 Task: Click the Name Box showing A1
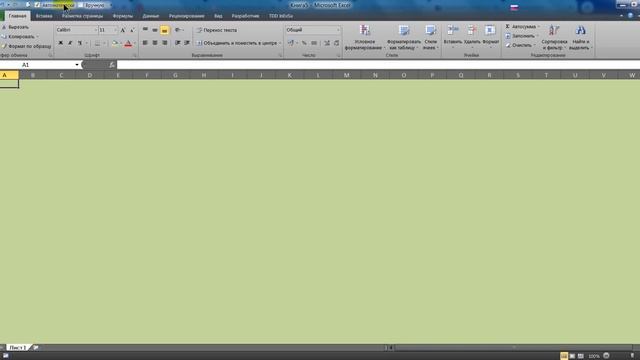[37, 65]
